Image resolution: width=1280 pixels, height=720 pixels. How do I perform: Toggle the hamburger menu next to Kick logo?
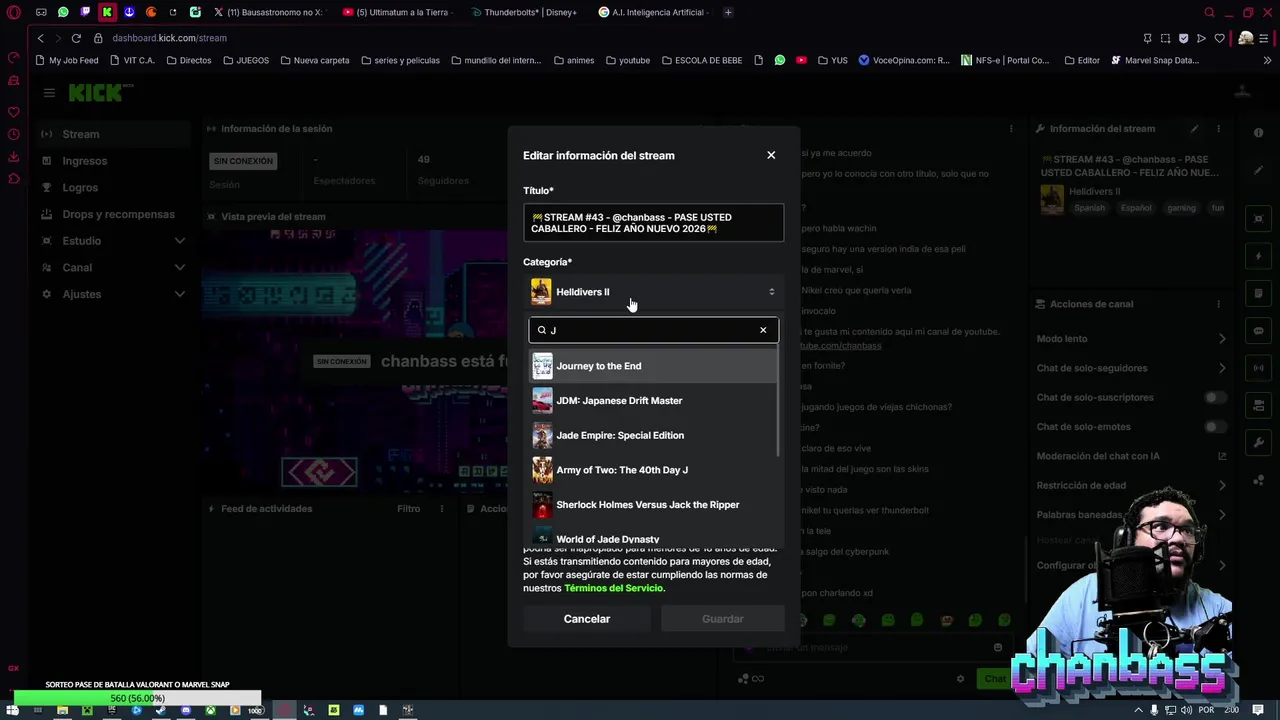coord(49,93)
